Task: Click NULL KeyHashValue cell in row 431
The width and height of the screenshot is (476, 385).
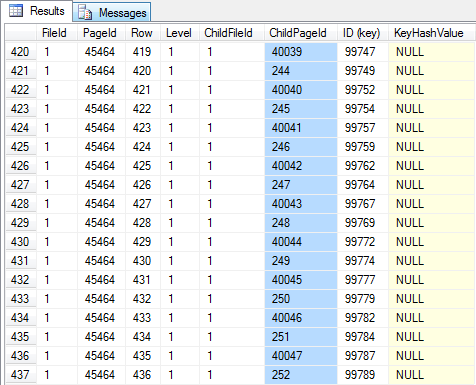Action: click(x=432, y=261)
